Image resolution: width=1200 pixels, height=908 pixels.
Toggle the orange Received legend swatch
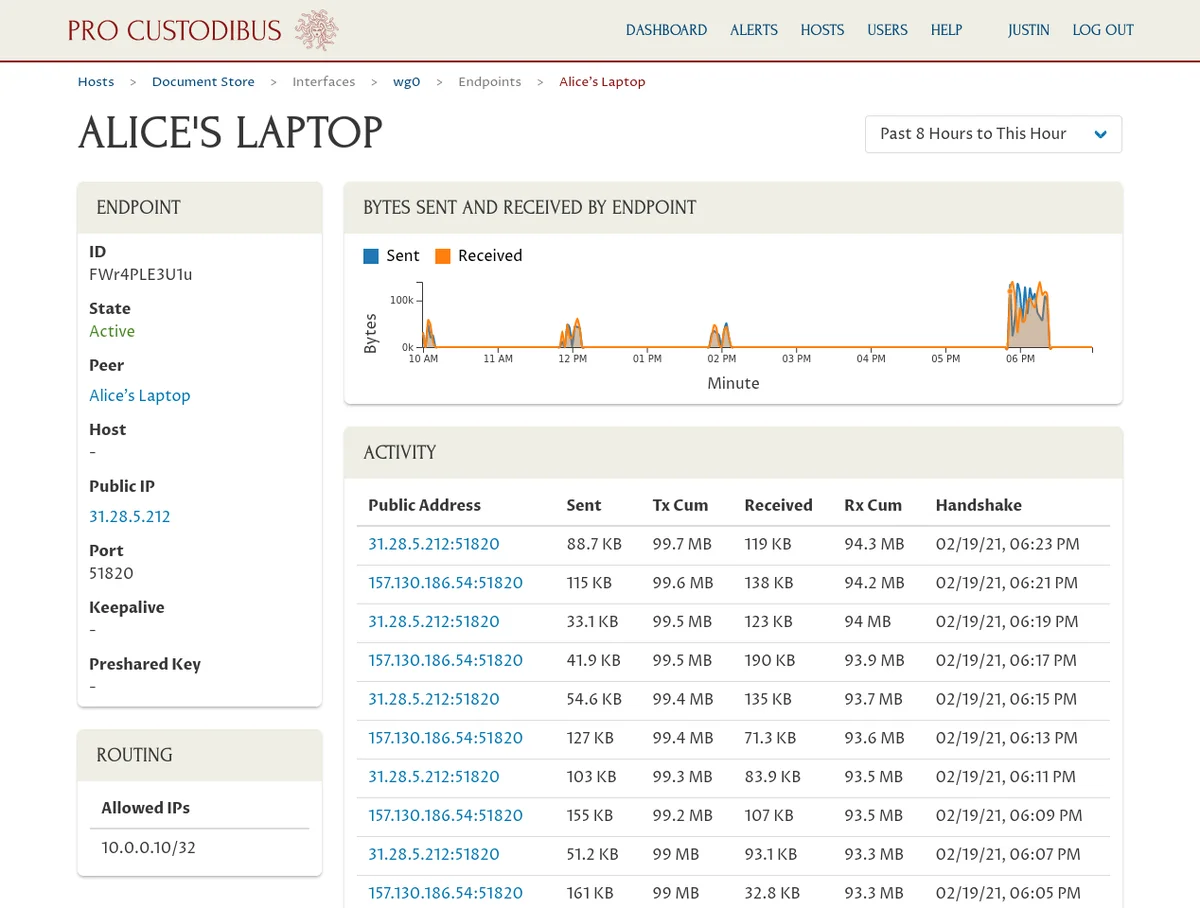(443, 256)
